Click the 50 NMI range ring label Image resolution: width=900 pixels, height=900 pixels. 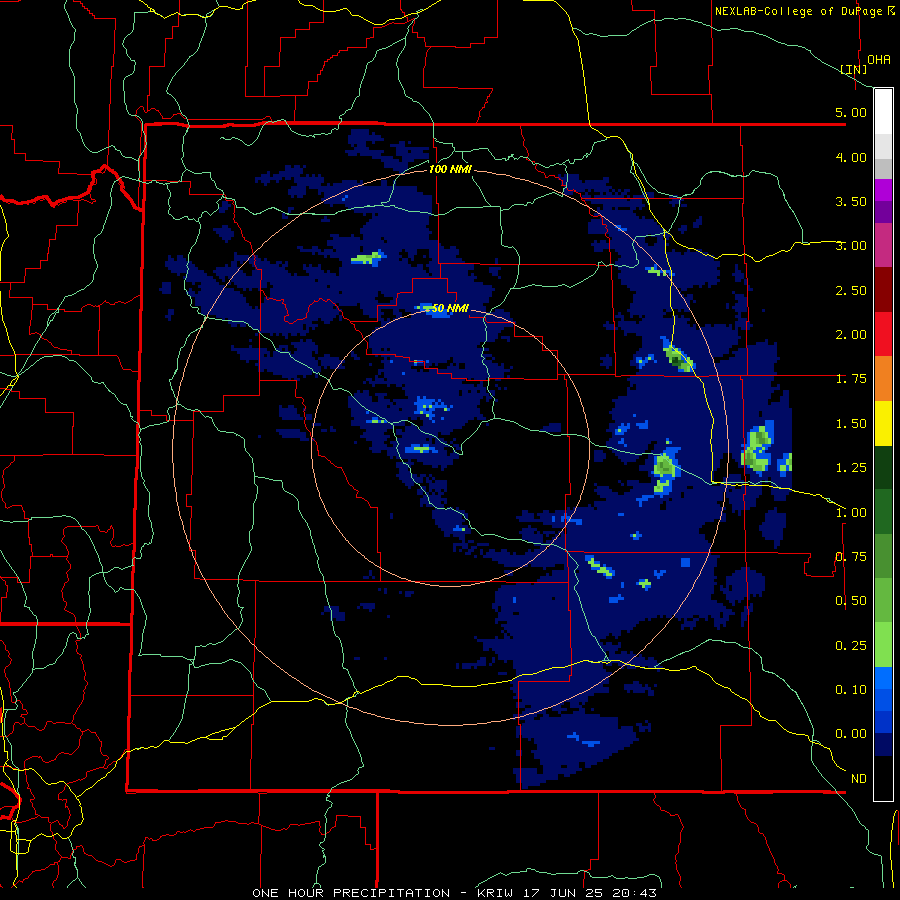pos(450,309)
